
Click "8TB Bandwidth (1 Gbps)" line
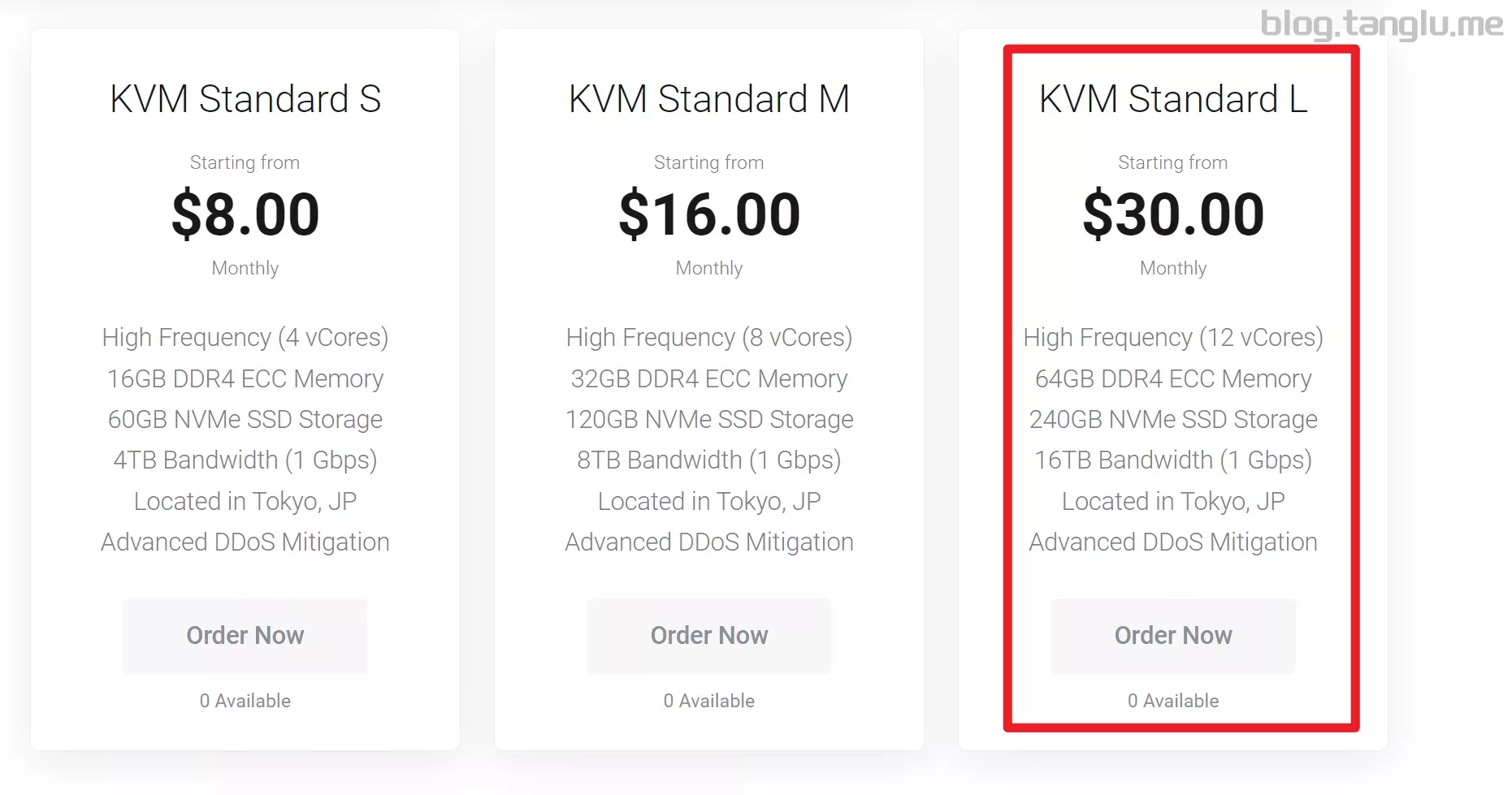708,460
